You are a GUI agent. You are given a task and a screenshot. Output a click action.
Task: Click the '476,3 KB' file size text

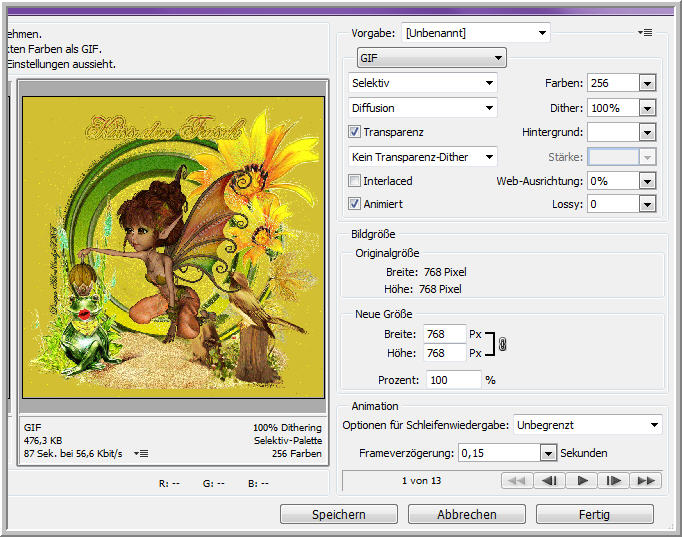click(x=43, y=440)
